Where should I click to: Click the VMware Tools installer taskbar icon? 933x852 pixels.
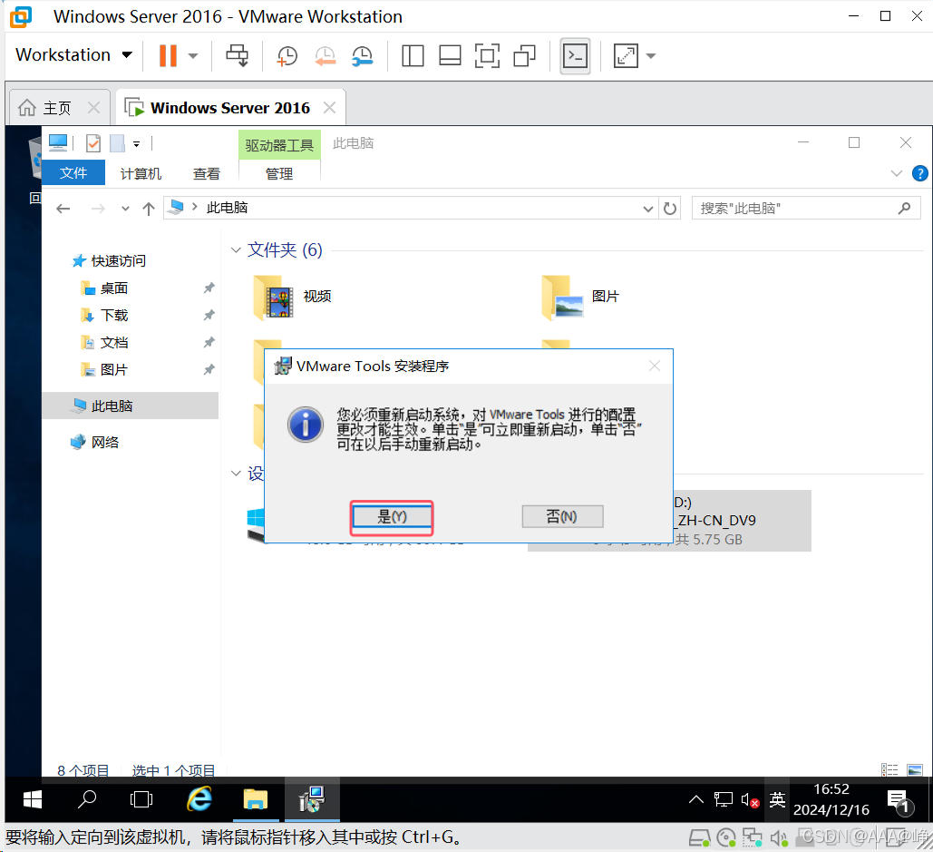click(x=312, y=800)
